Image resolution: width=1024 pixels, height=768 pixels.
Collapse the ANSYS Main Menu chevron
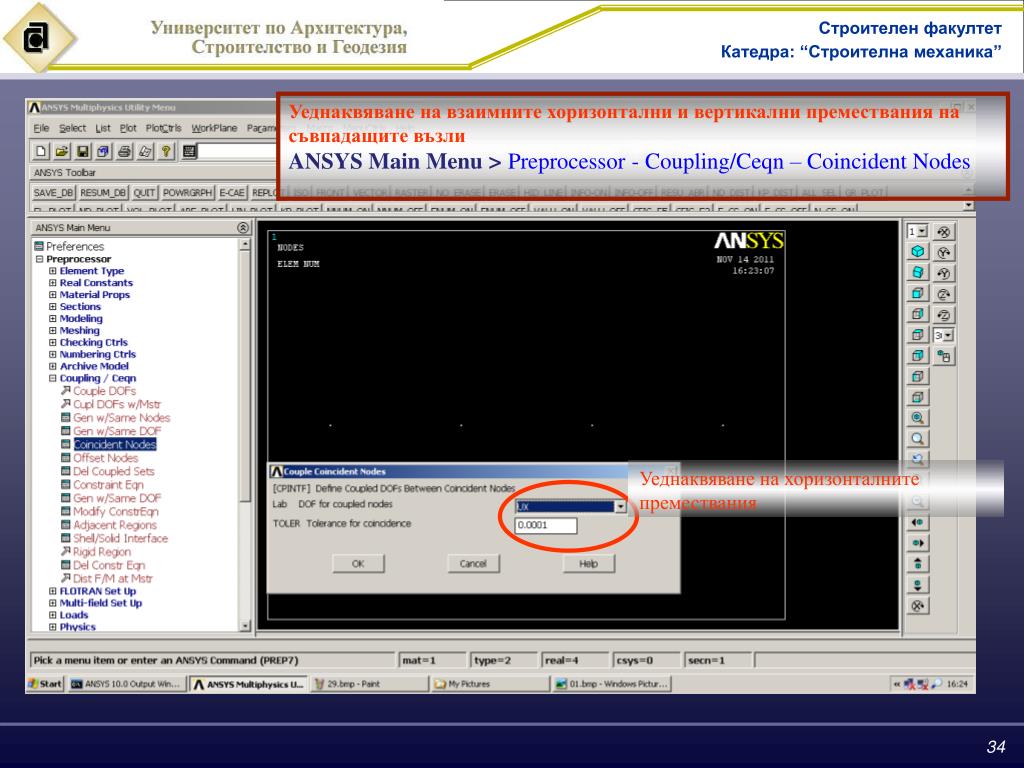click(241, 228)
